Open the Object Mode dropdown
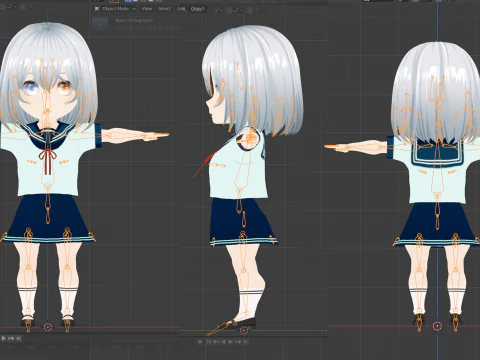This screenshot has width=480, height=360. coord(115,9)
